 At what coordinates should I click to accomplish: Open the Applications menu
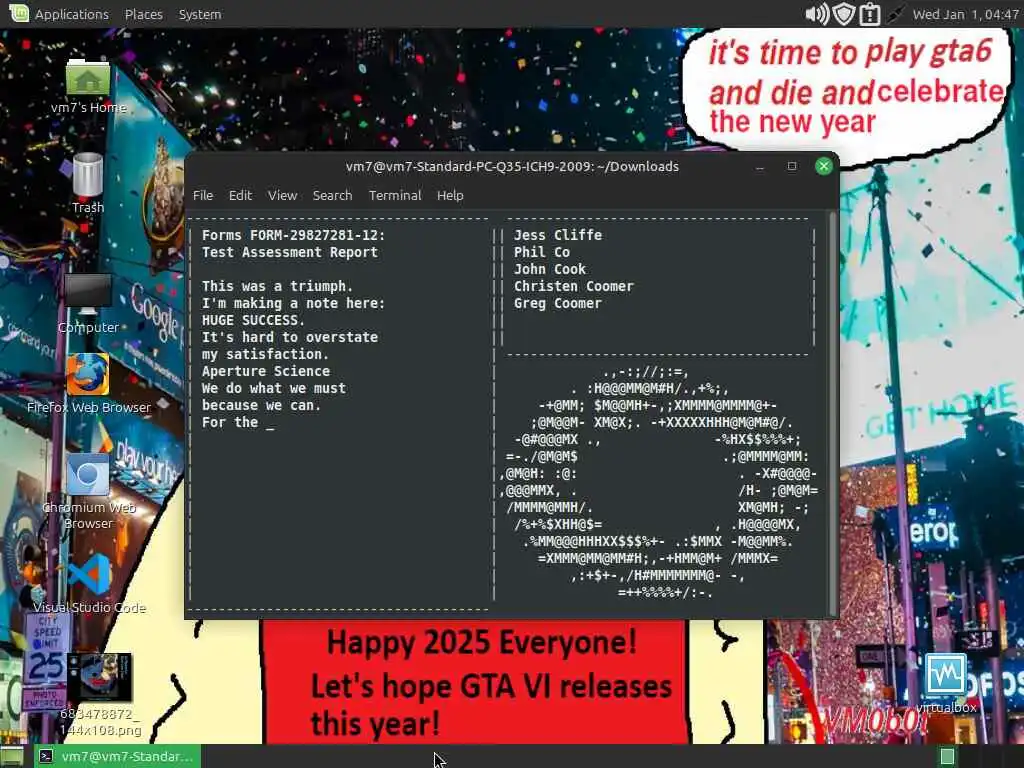72,14
